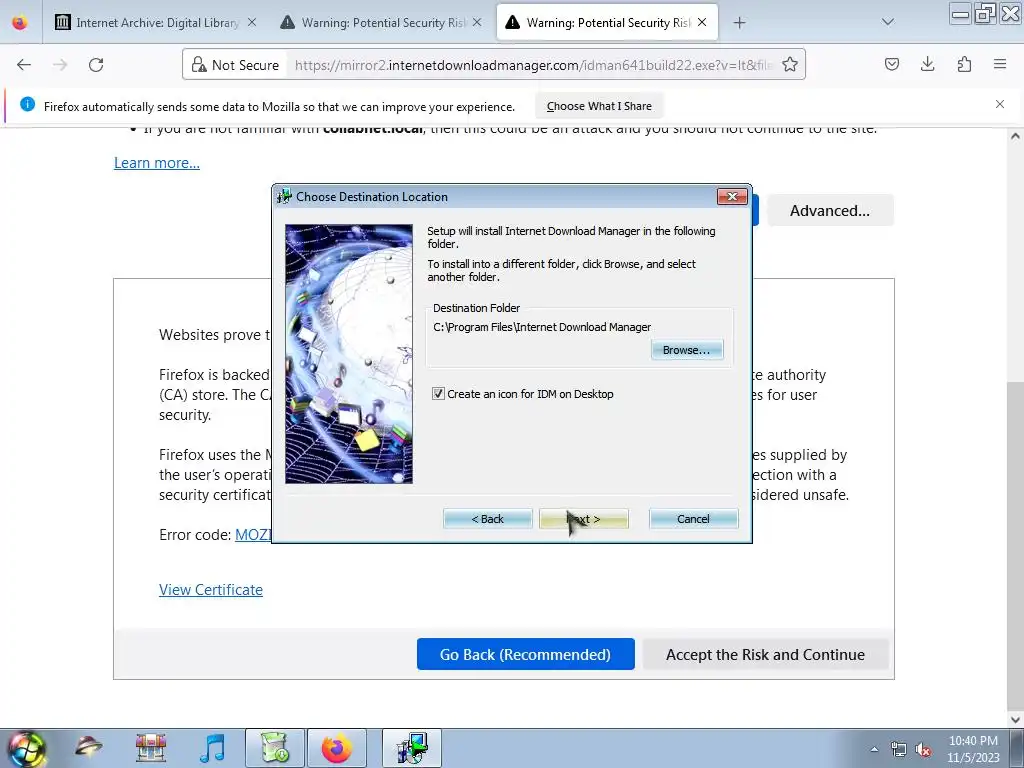1024x768 pixels.
Task: Open the MOZI error code link
Action: [x=253, y=535]
